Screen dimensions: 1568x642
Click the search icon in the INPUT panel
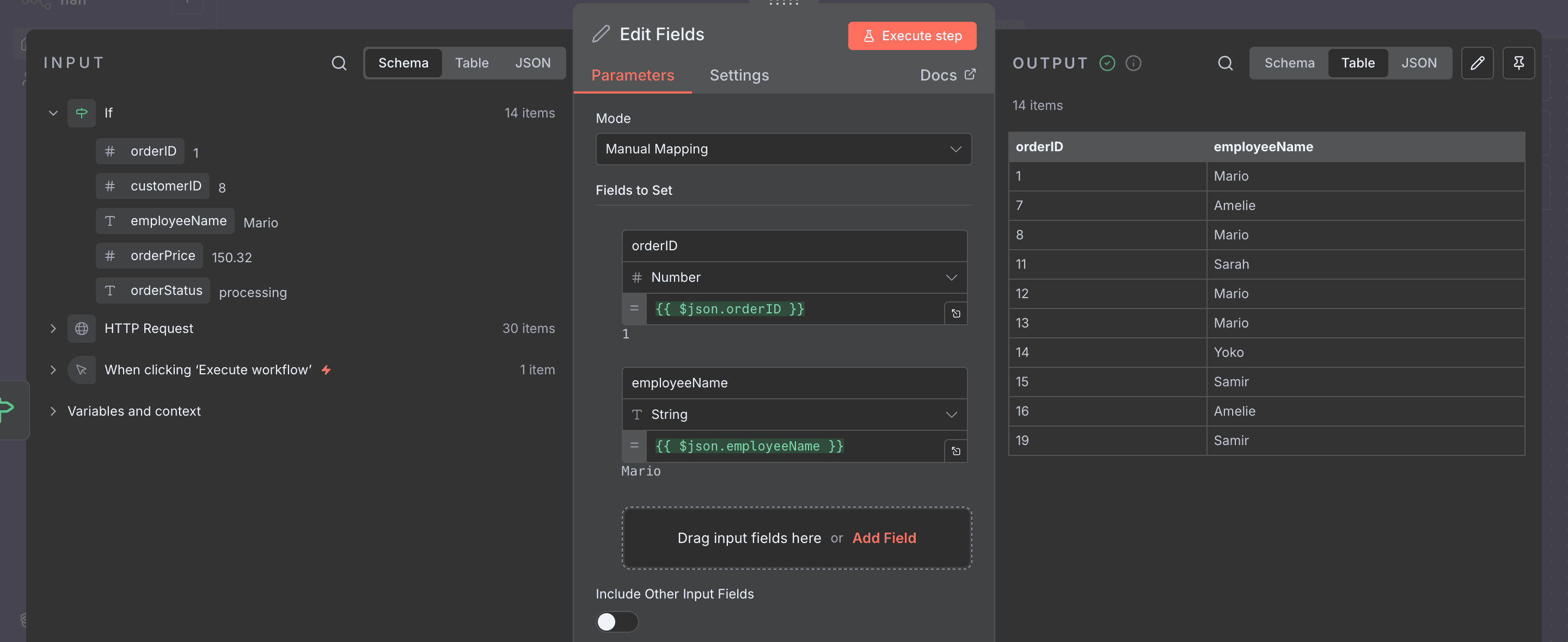tap(339, 63)
